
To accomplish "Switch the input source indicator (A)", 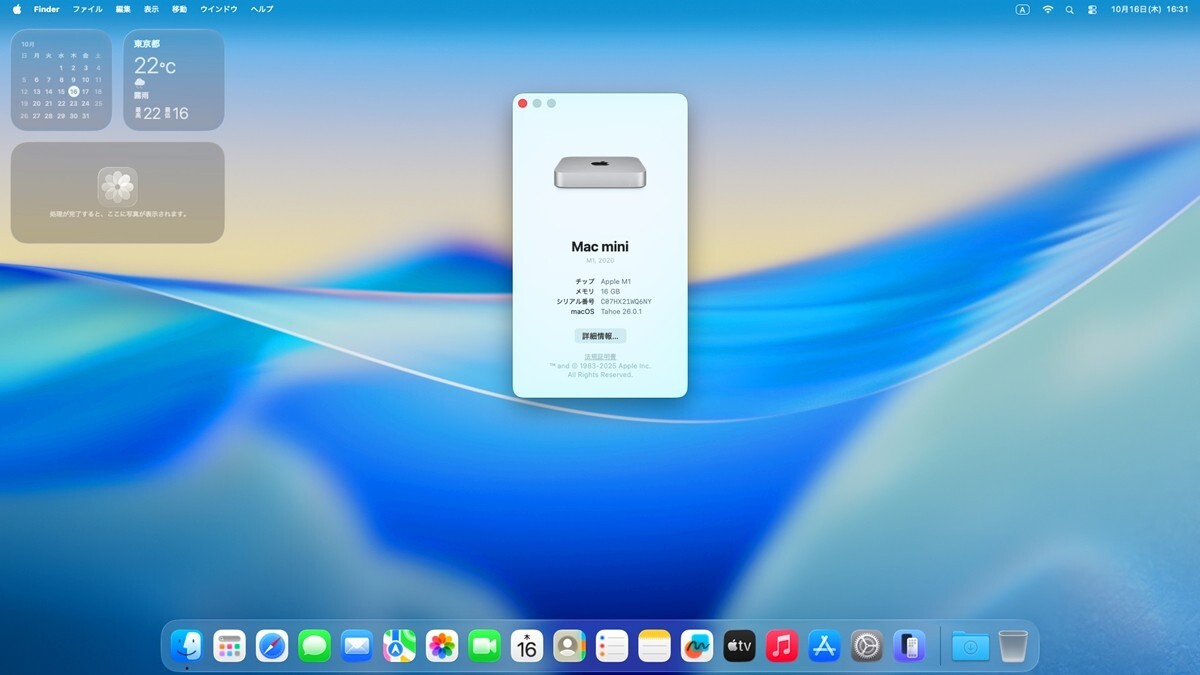I will [x=1022, y=9].
